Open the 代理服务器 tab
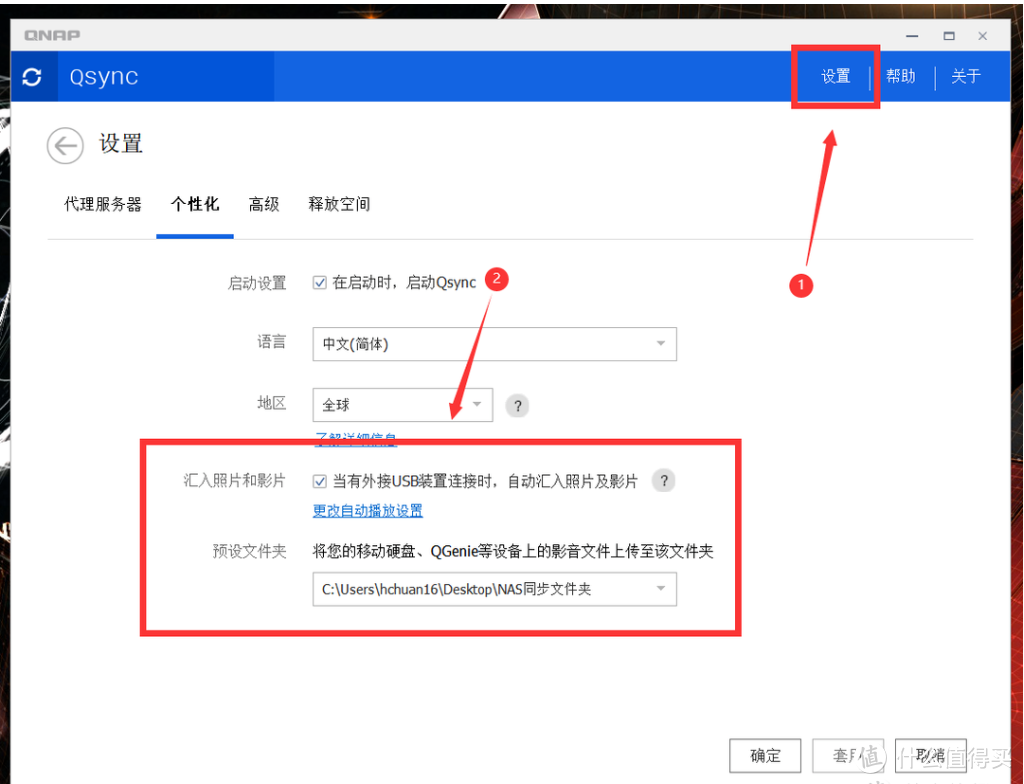Viewport: 1024px width, 784px height. [102, 204]
